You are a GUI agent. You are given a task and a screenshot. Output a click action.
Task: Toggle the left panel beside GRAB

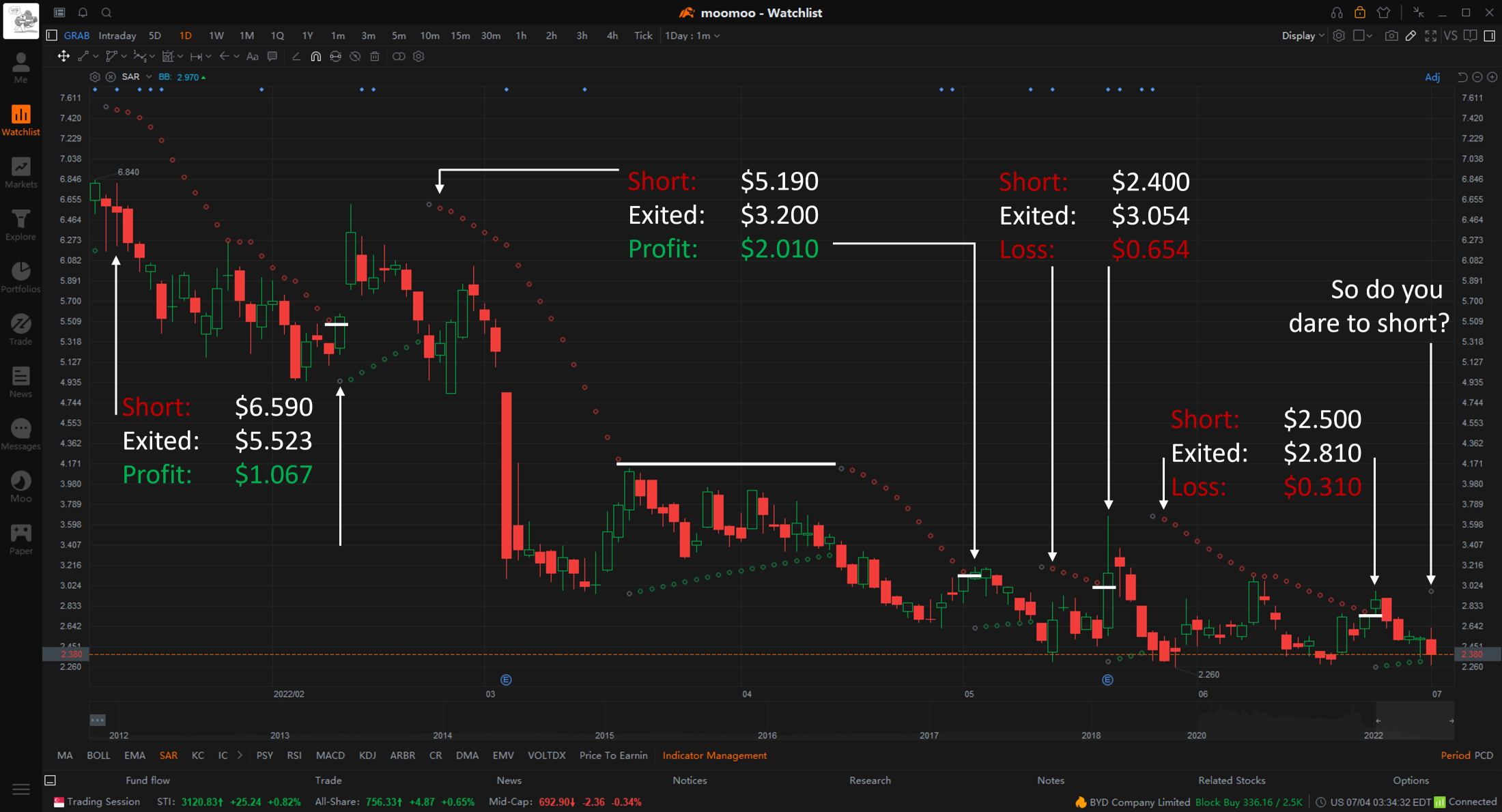coord(51,35)
